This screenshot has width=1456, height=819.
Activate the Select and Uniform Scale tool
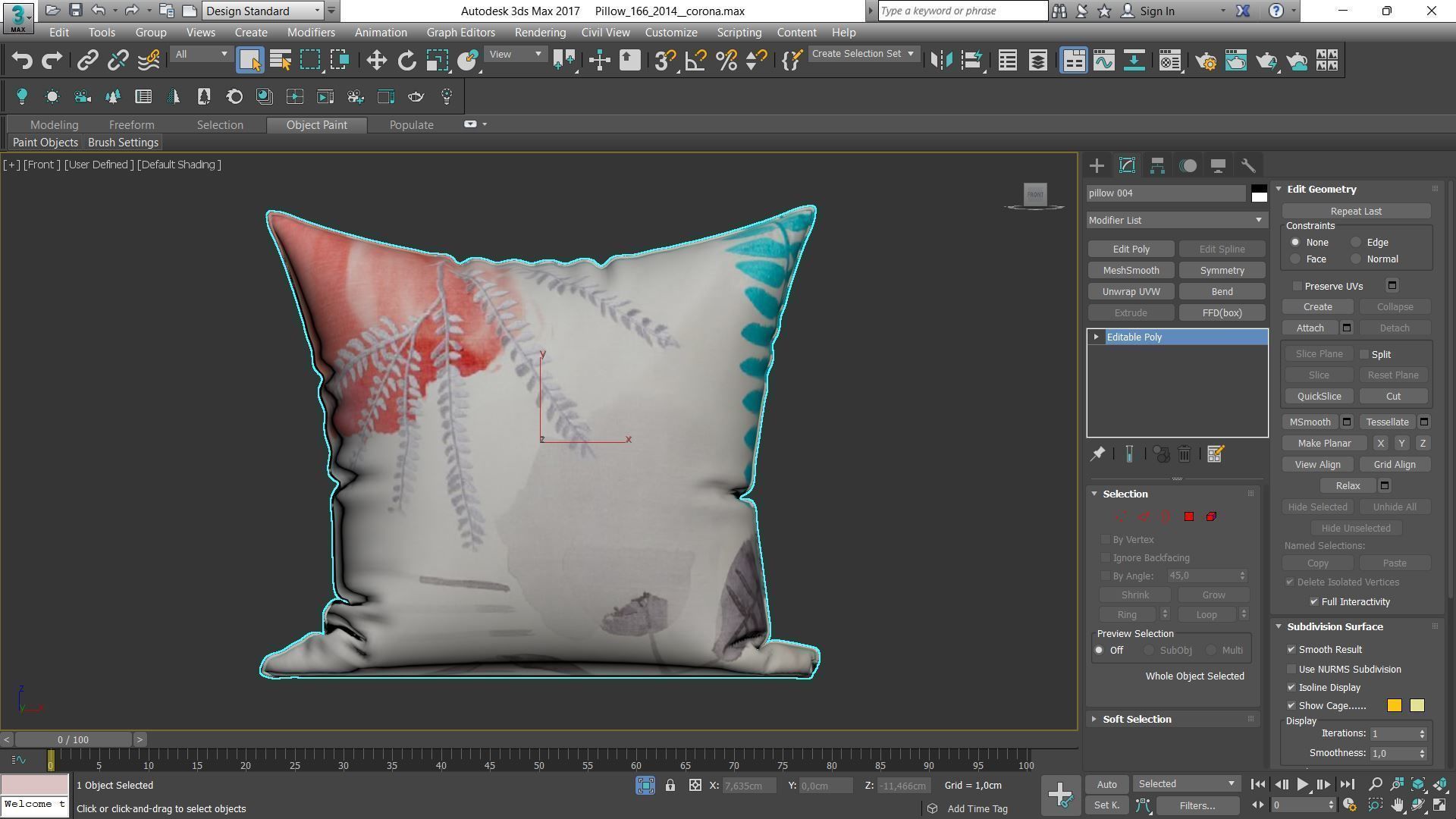tap(438, 61)
